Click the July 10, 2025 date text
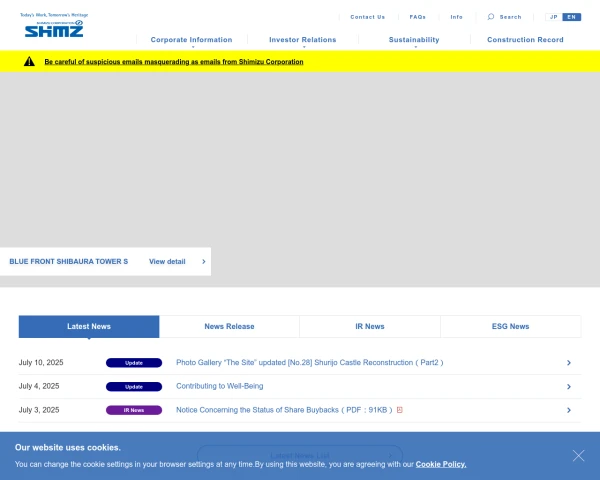The image size is (600, 480). pyautogui.click(x=41, y=362)
